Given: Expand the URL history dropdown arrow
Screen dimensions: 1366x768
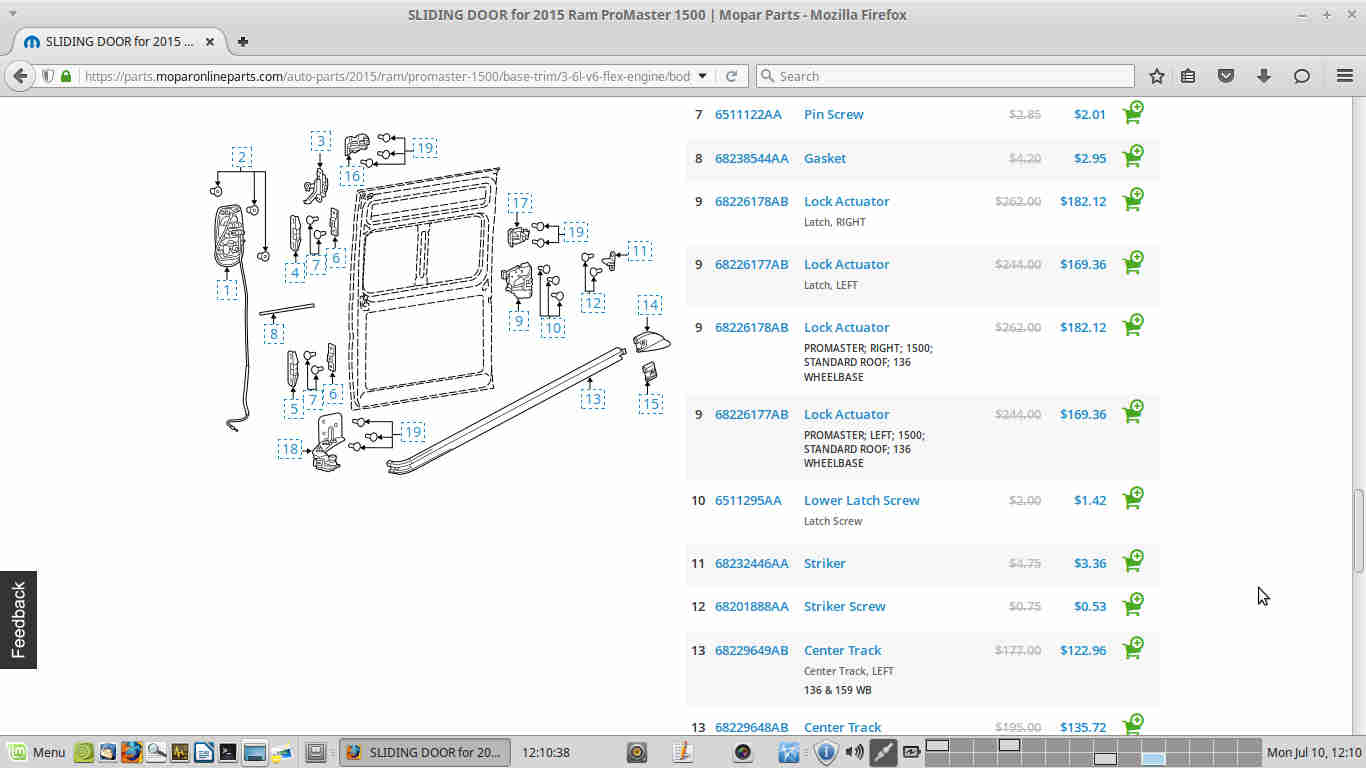Looking at the screenshot, I should (x=703, y=76).
